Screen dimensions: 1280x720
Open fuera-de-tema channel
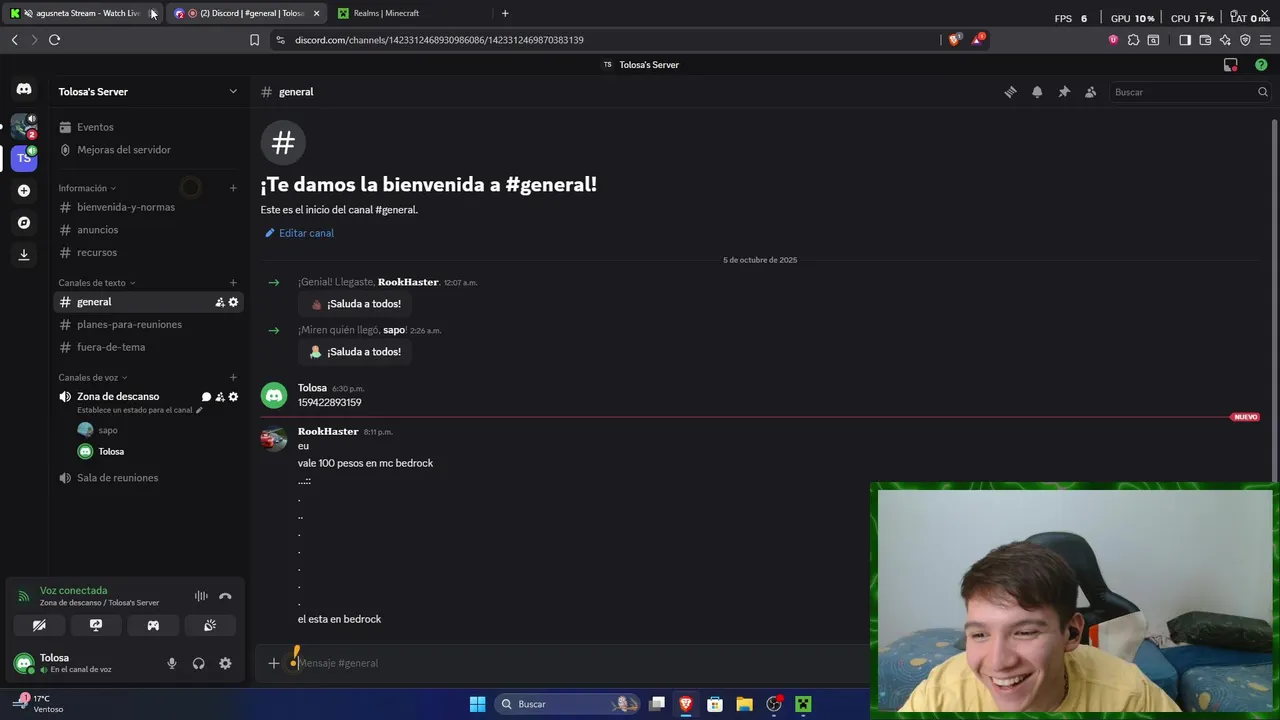click(x=148, y=347)
